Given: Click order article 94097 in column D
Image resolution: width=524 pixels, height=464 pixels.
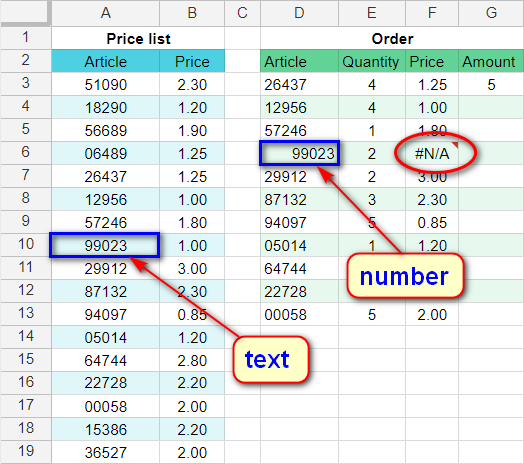Looking at the screenshot, I should 299,222.
